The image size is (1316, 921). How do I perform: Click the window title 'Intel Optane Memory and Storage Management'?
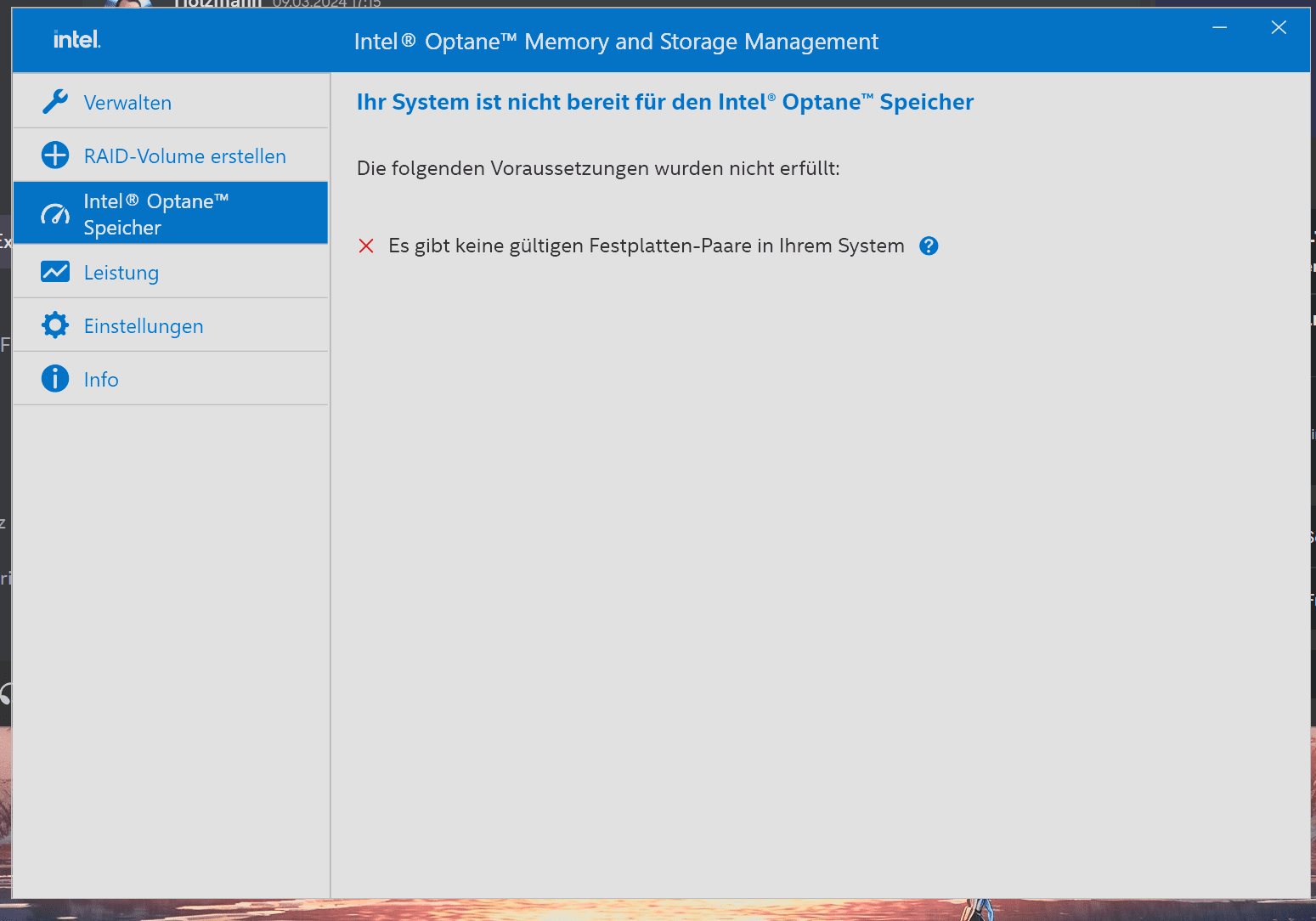(616, 42)
